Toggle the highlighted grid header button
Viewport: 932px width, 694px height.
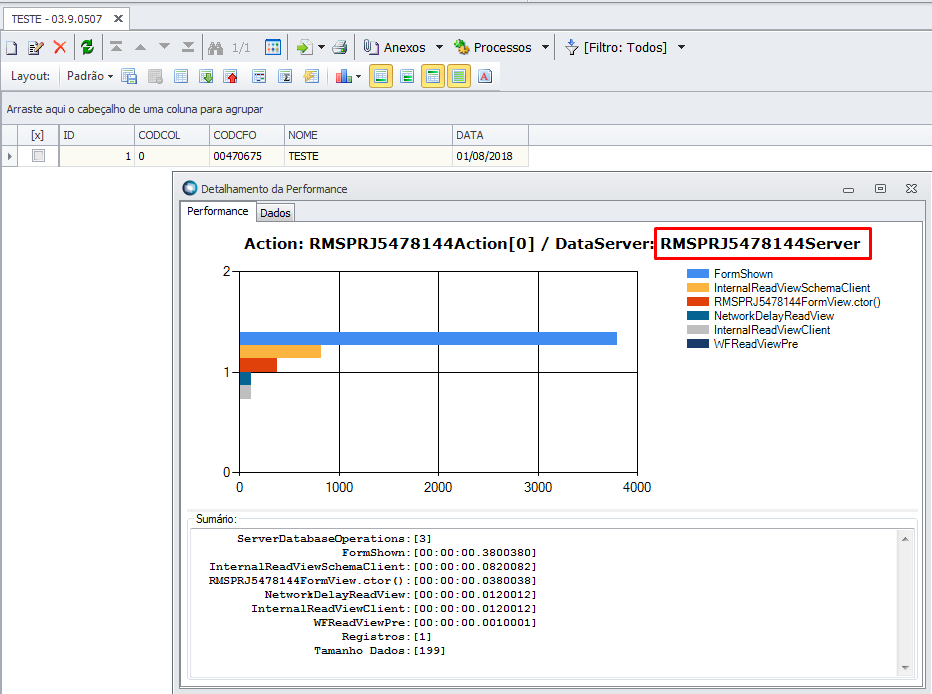[x=433, y=76]
